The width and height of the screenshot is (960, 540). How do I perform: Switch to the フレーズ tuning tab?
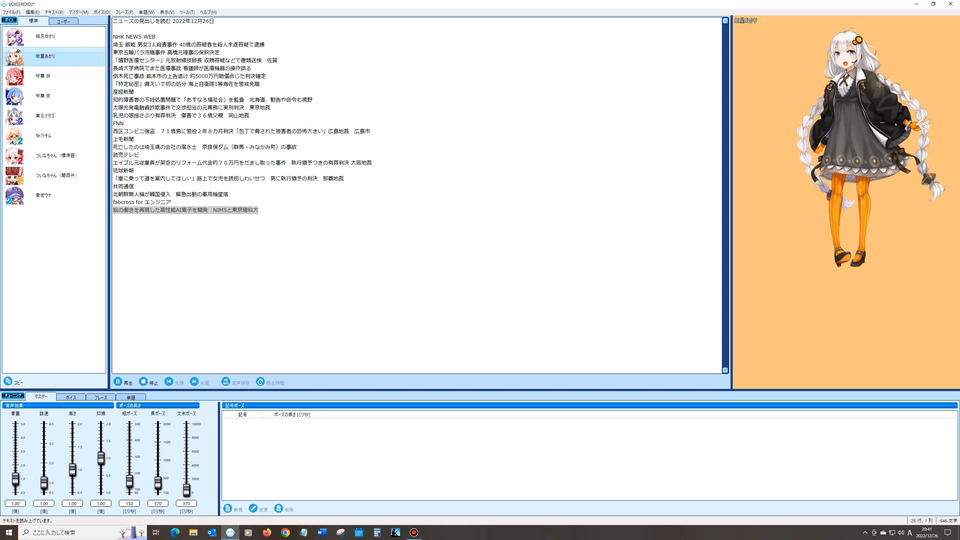tap(101, 397)
